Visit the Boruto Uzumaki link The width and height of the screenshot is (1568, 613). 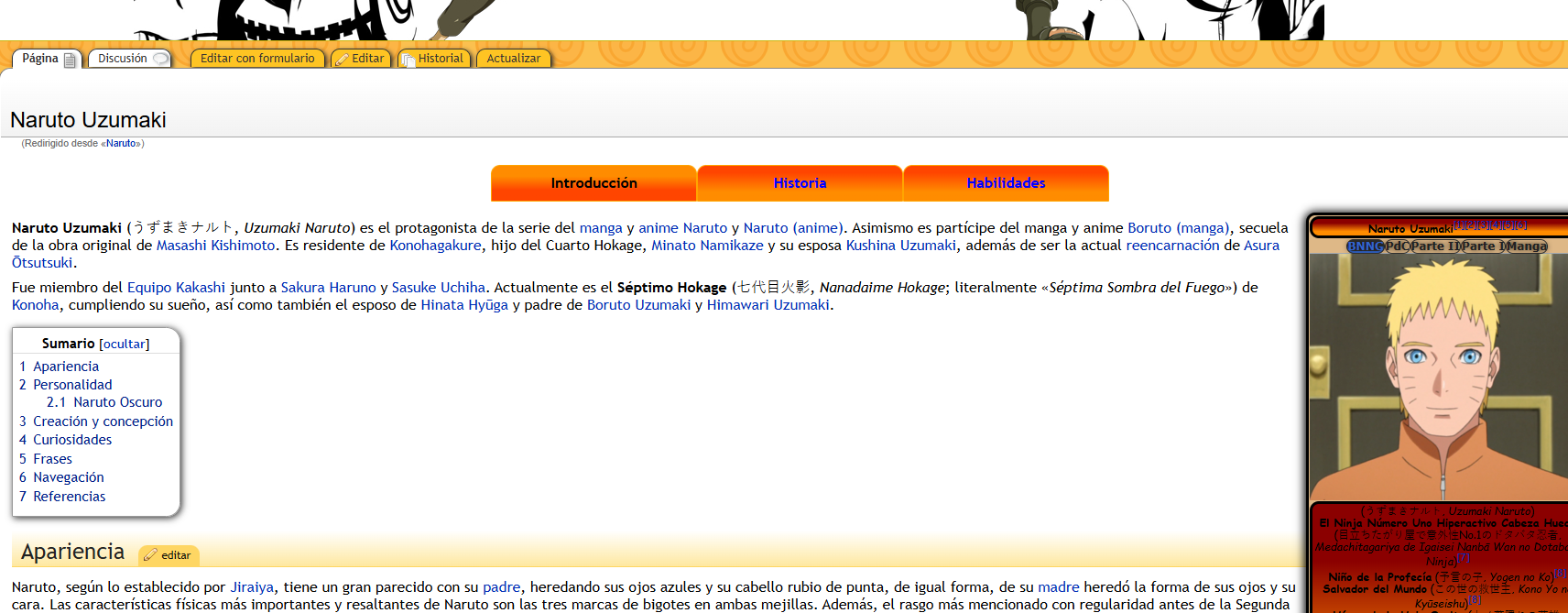click(x=639, y=305)
